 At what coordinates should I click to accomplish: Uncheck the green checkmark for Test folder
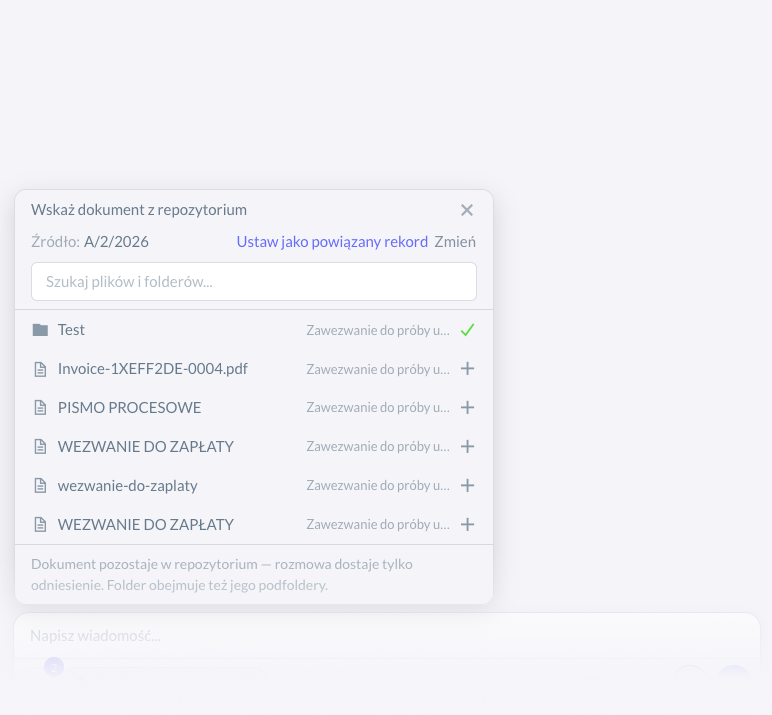click(x=467, y=330)
